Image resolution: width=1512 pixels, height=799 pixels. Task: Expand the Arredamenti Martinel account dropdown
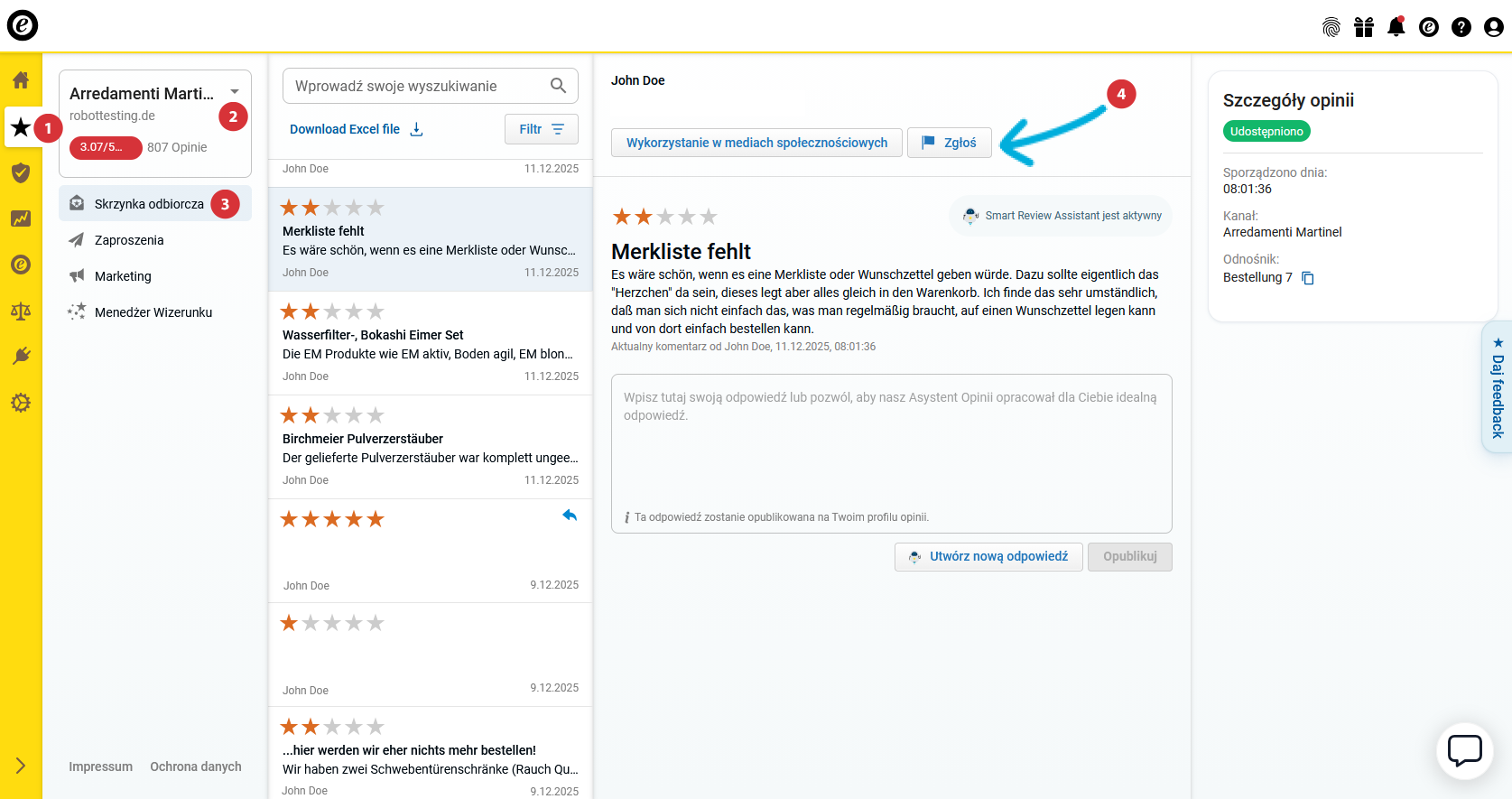[x=235, y=92]
